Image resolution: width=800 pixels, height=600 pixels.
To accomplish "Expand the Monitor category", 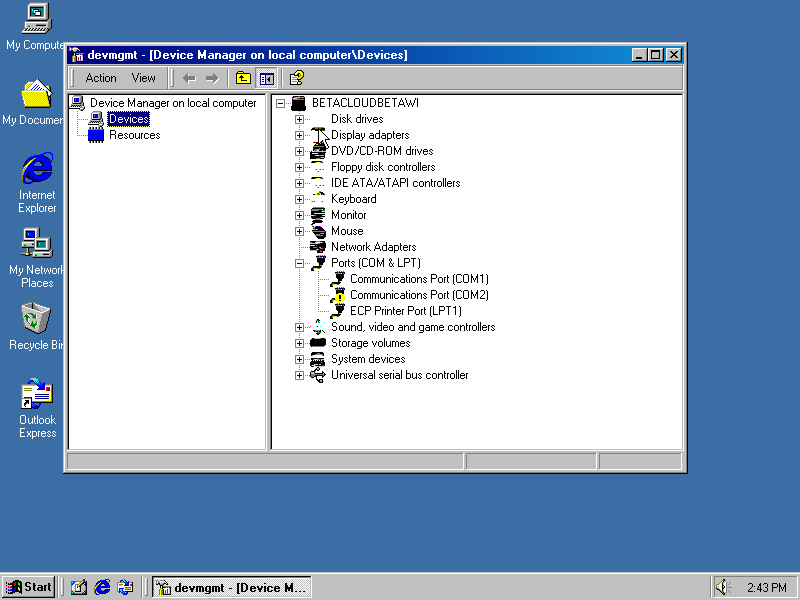I will pos(299,215).
